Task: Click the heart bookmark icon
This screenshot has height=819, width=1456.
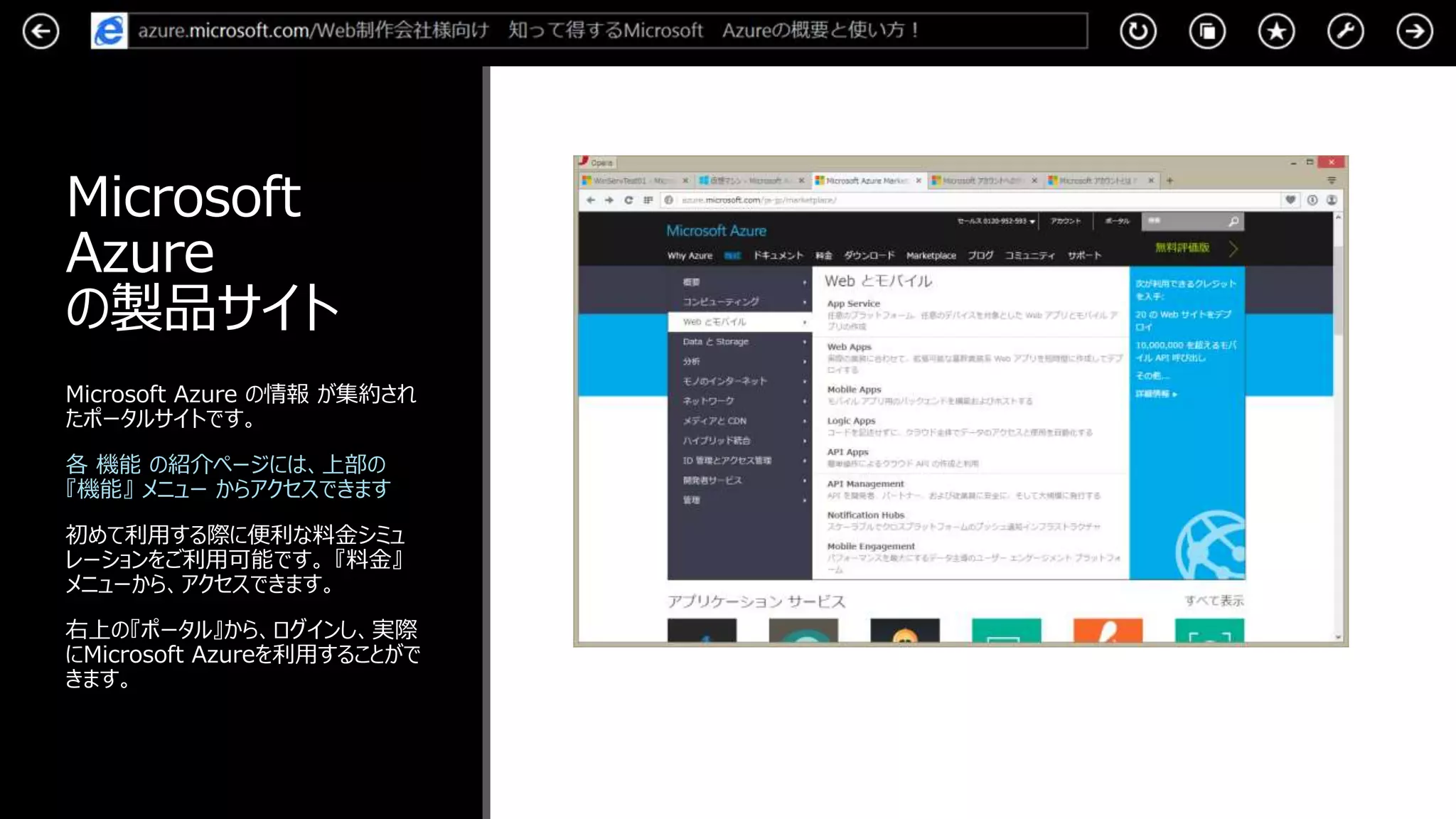Action: point(1290,200)
